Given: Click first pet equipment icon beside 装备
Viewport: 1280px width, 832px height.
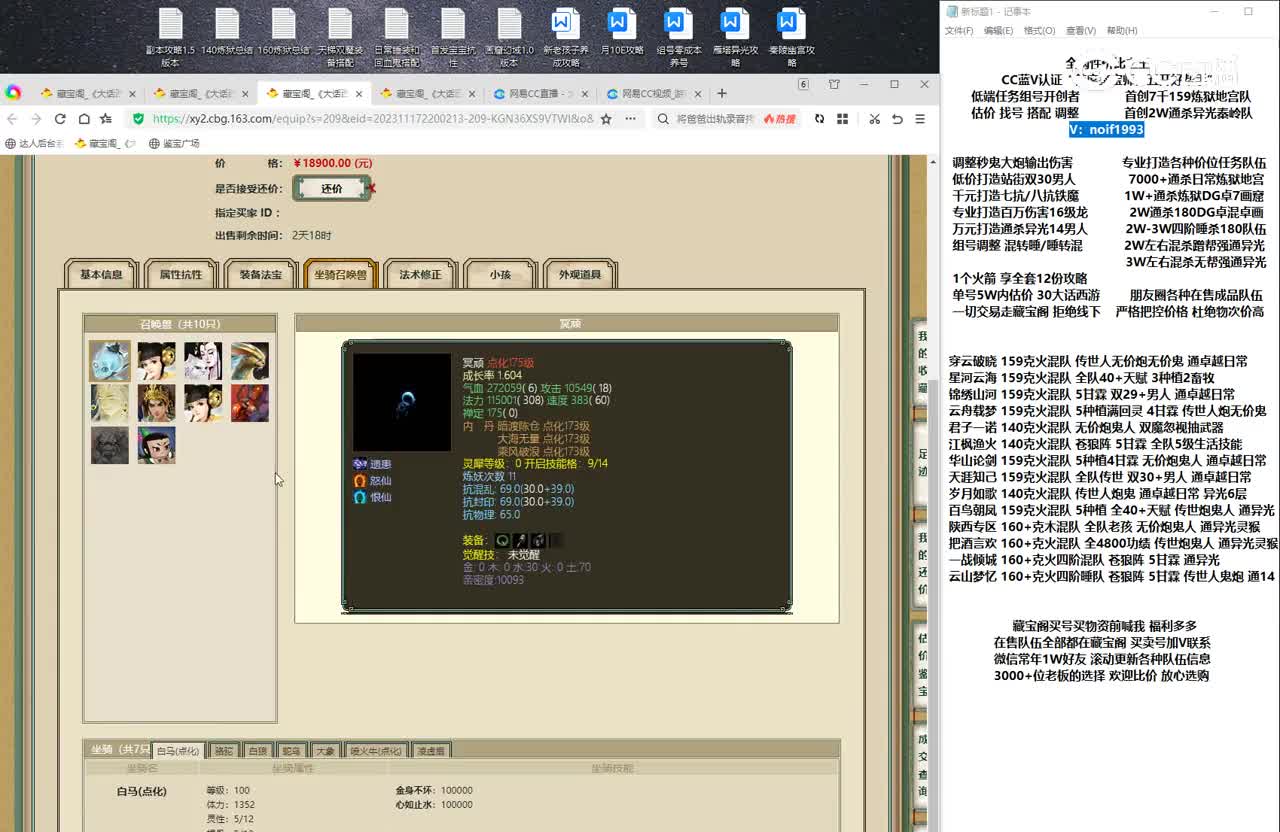Looking at the screenshot, I should point(502,540).
